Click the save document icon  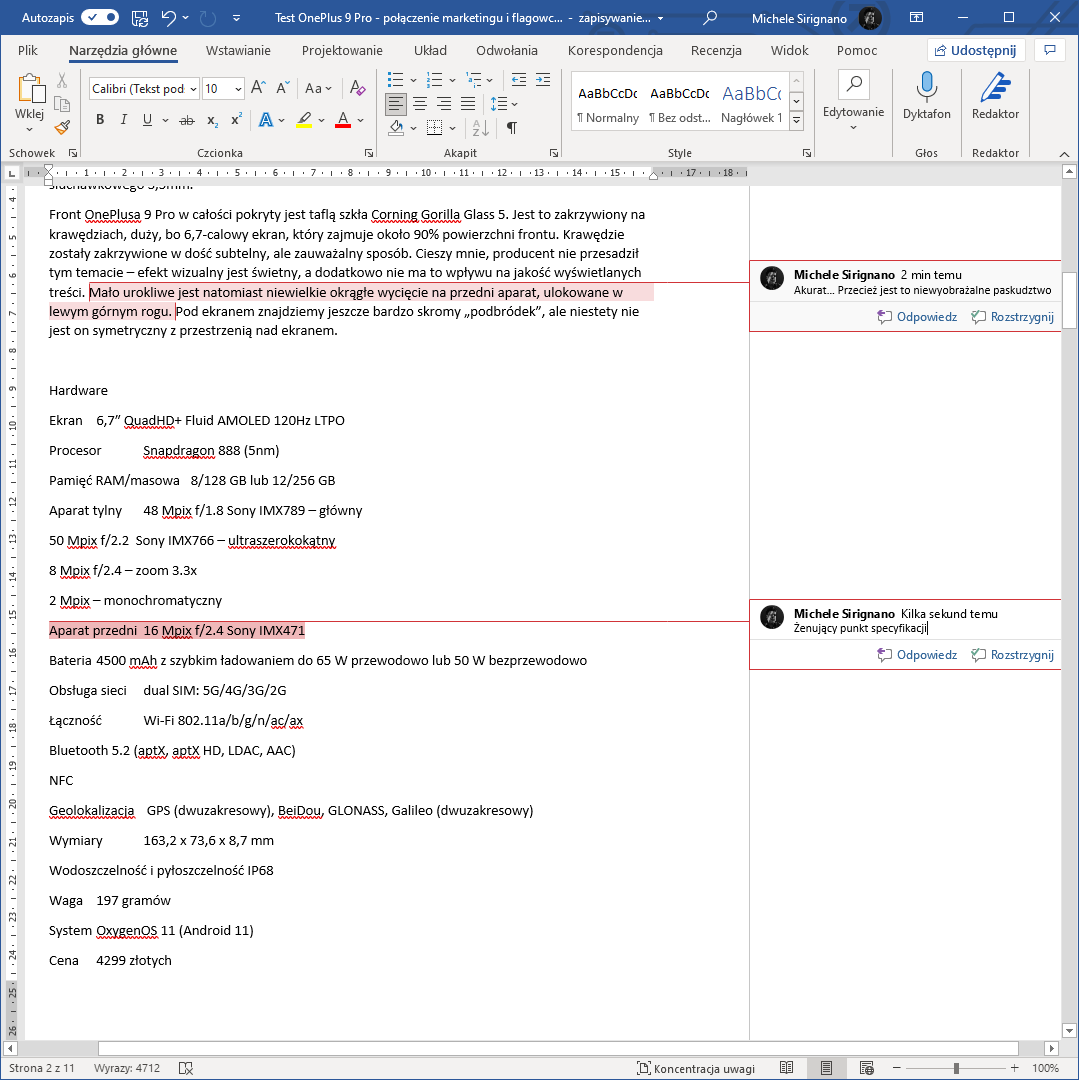tap(140, 18)
